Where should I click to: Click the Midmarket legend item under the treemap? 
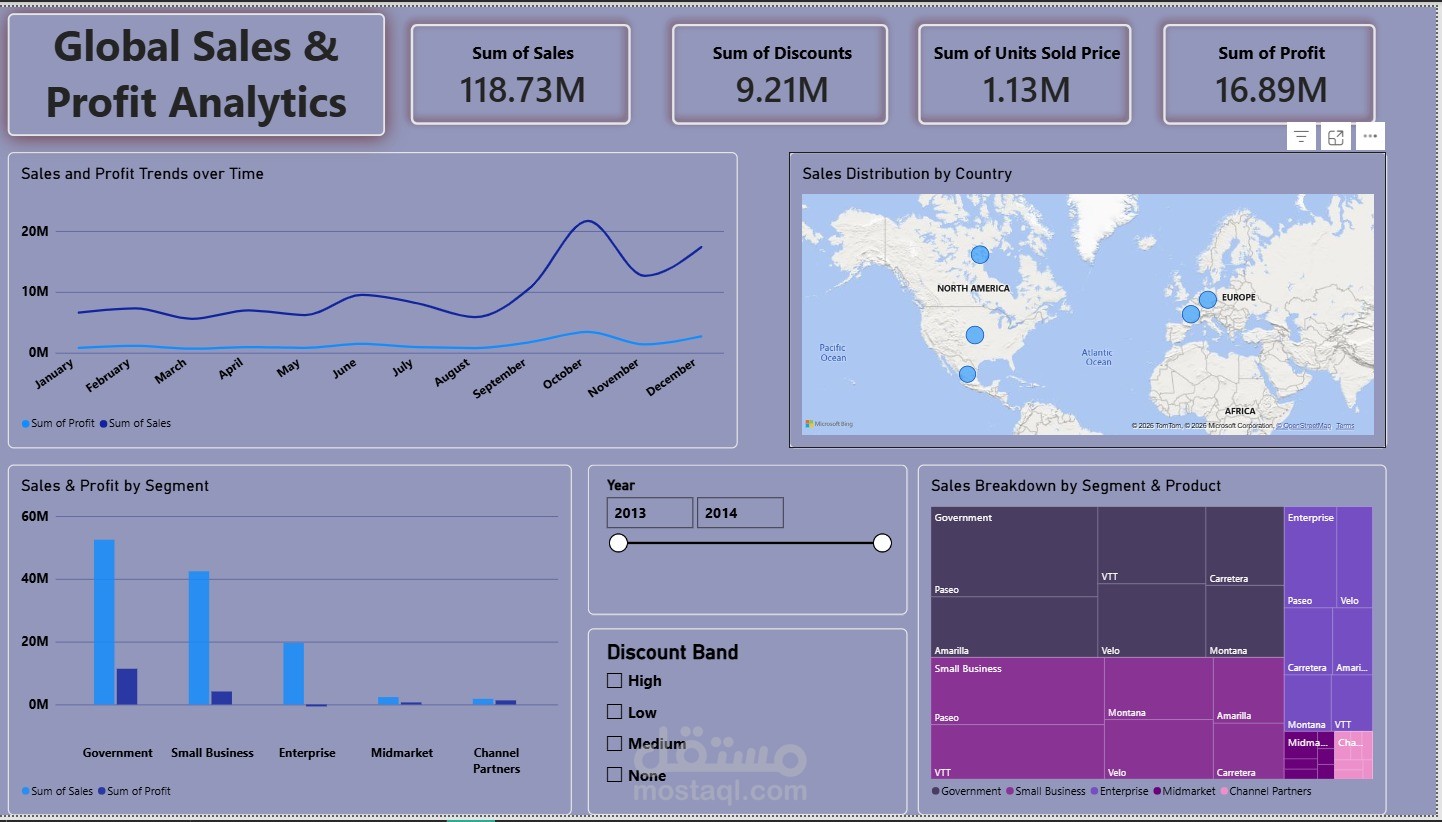tap(1184, 791)
